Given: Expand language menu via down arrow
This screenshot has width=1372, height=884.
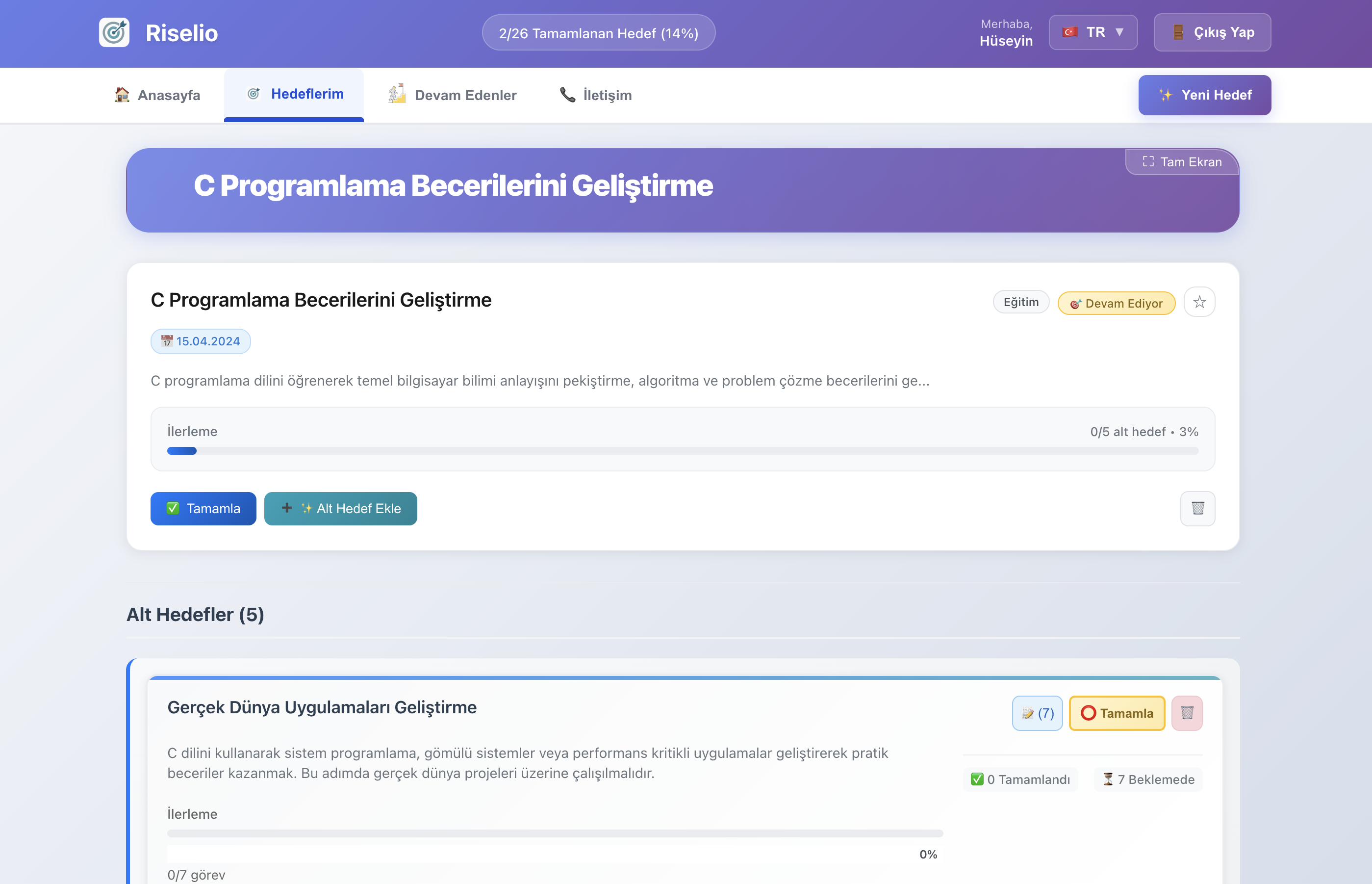Looking at the screenshot, I should click(1119, 32).
